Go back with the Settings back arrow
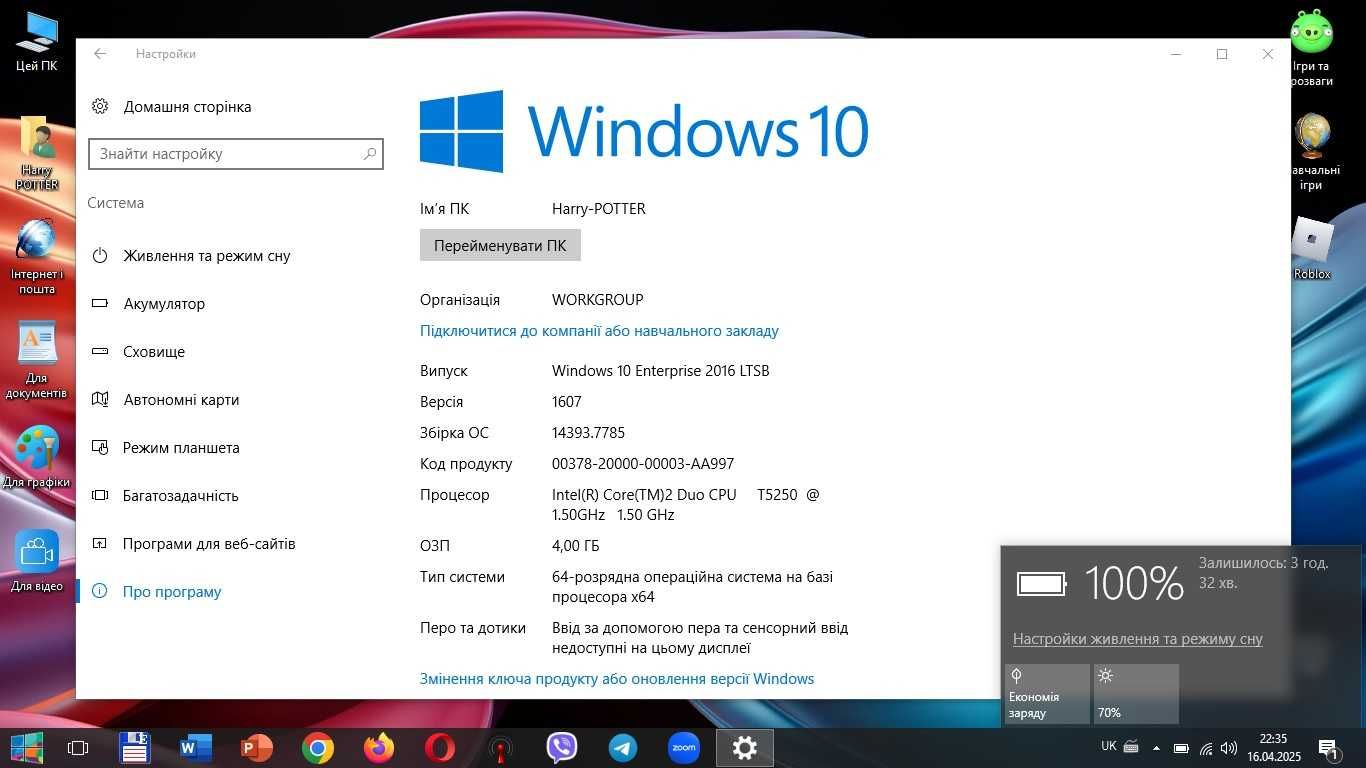The height and width of the screenshot is (768, 1366). (x=100, y=54)
